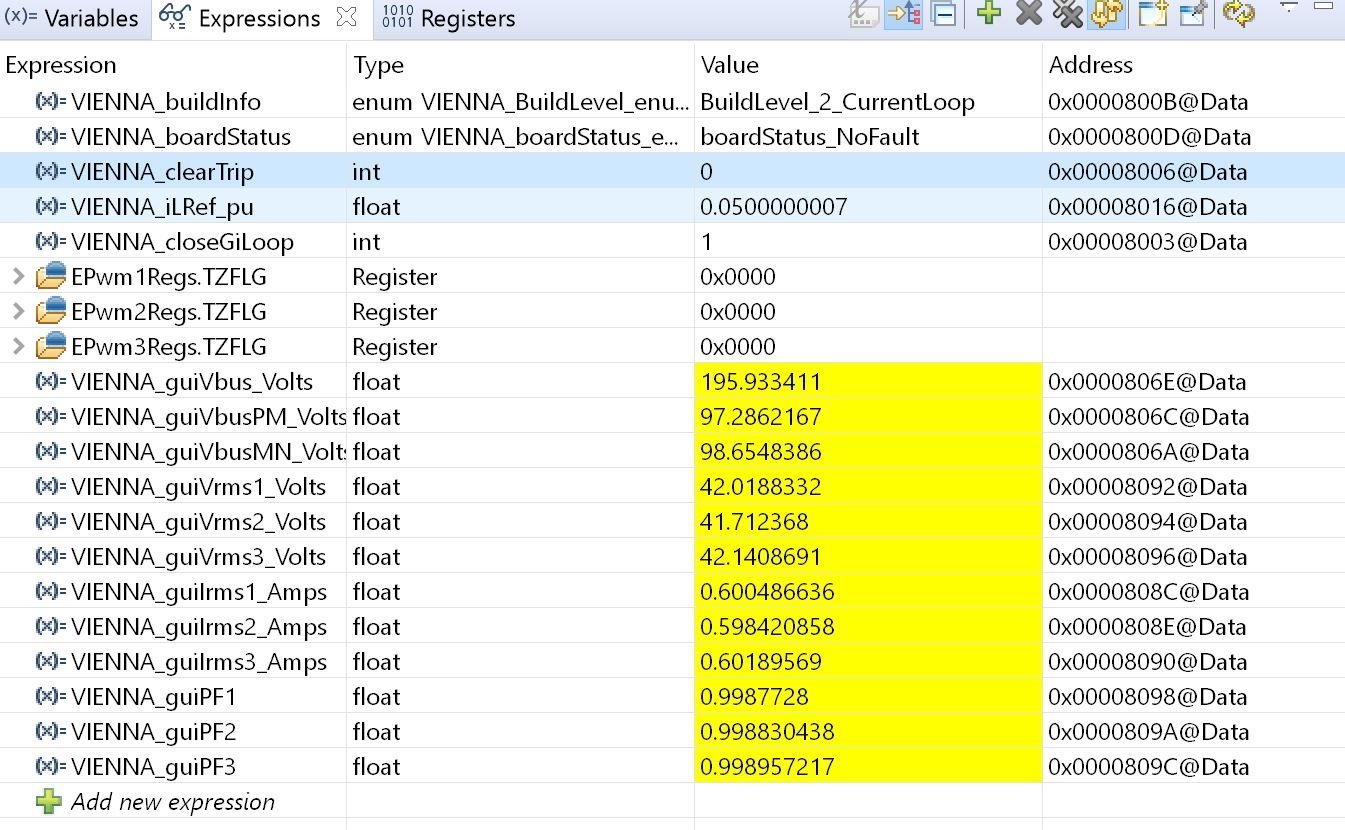Screen dimensions: 1345x830
Task: Select the VIENNA_boardStatus expression
Action: (x=181, y=137)
